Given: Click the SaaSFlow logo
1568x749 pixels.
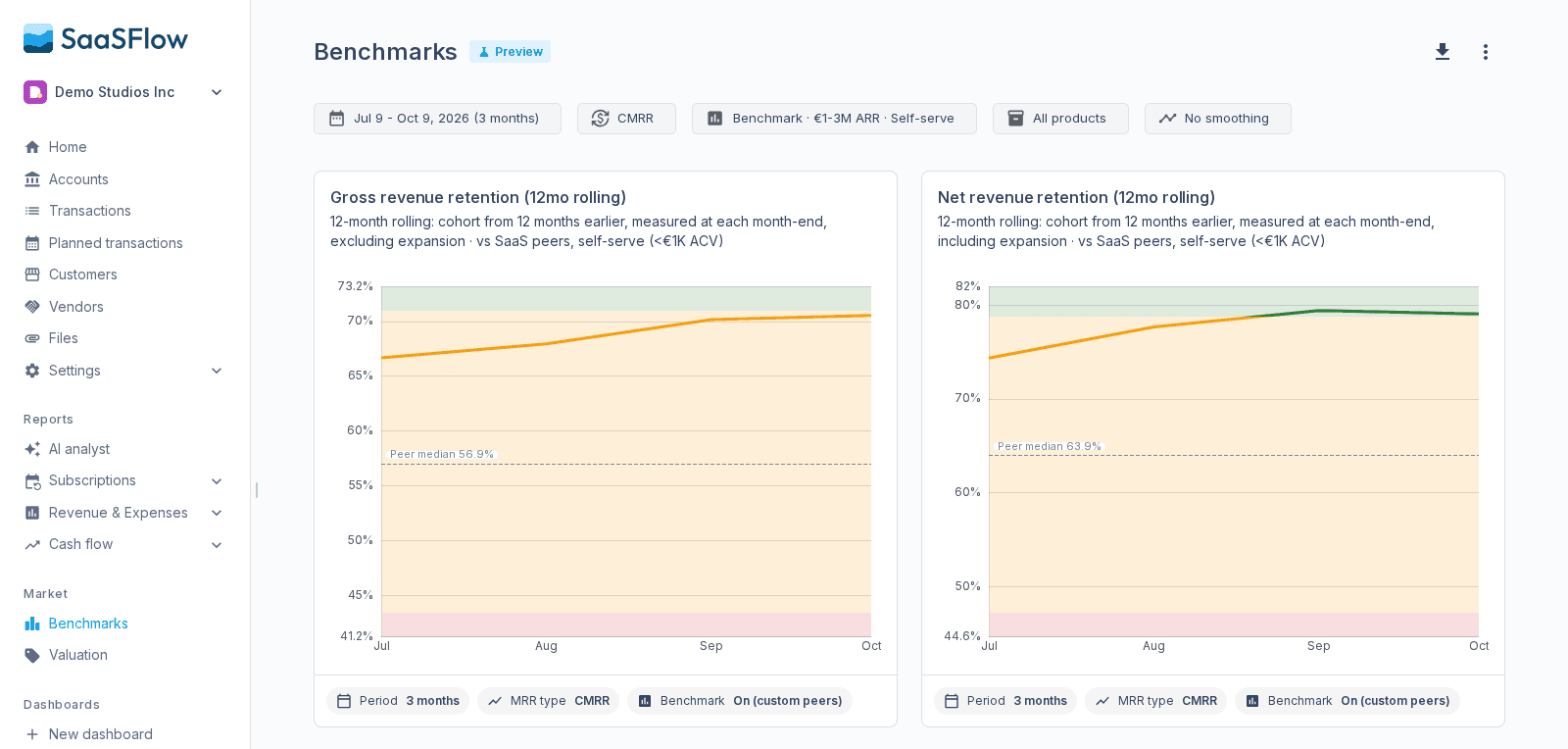Looking at the screenshot, I should 106,38.
